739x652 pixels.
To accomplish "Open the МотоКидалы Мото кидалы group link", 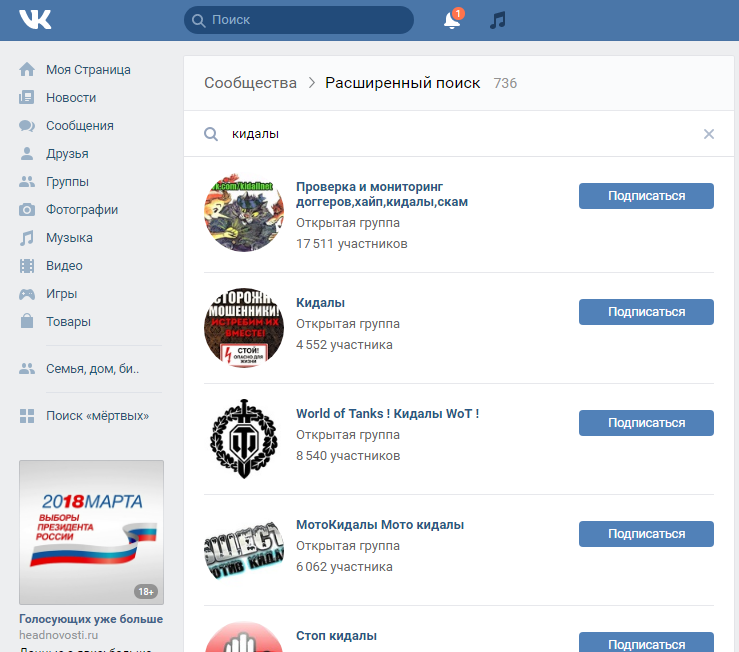I will pos(379,525).
